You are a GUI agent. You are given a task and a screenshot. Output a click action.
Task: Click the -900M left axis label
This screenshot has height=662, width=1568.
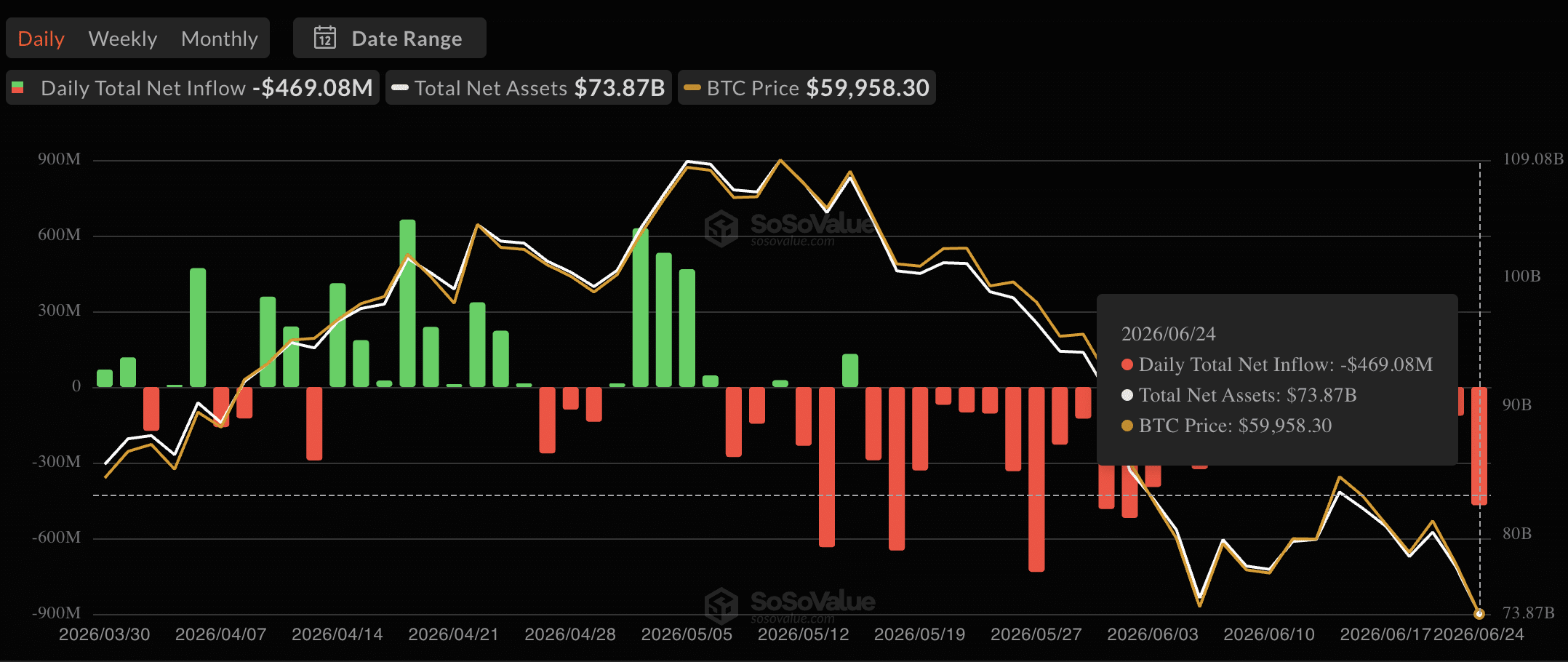[x=56, y=613]
